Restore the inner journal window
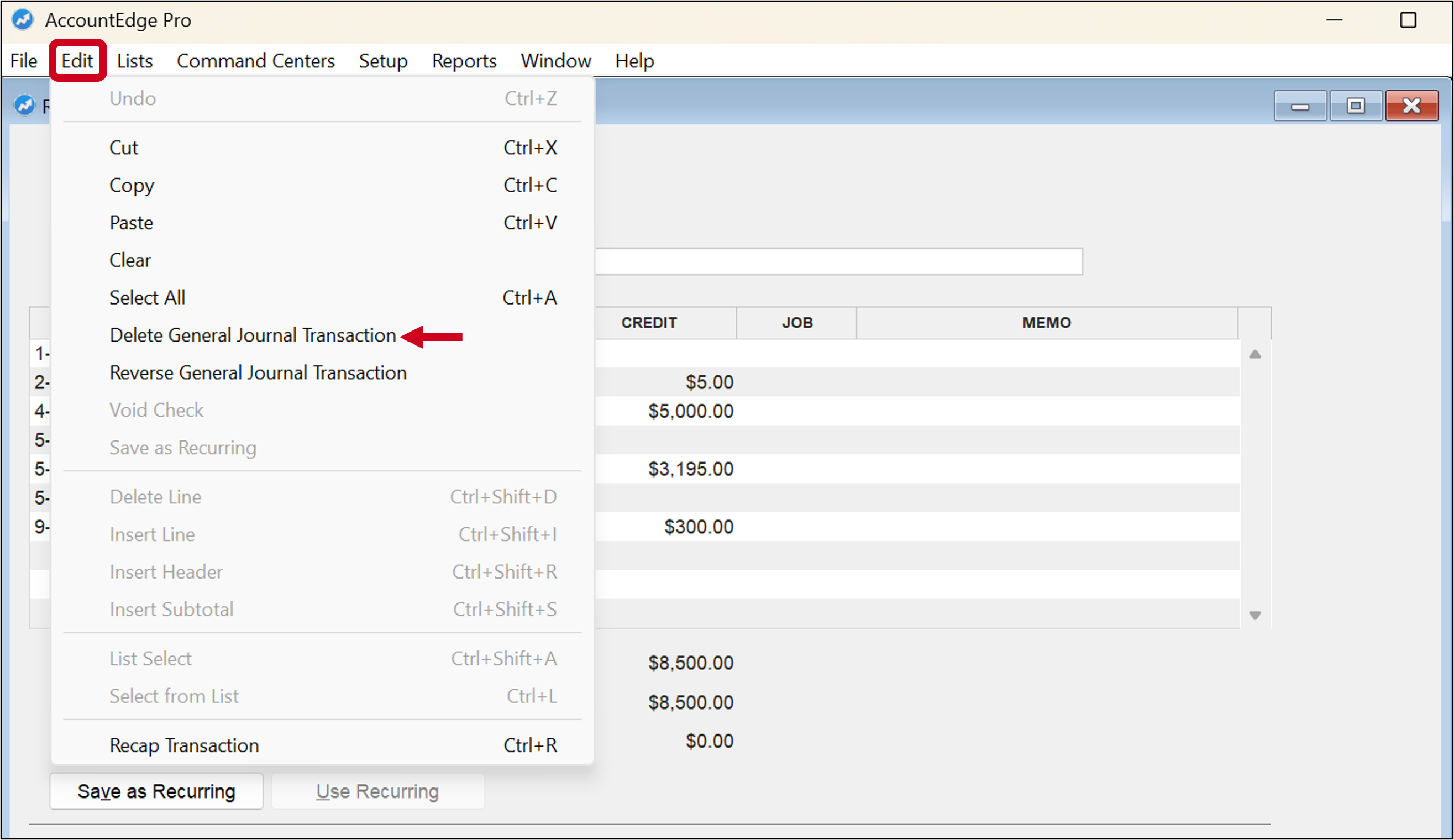The height and width of the screenshot is (840, 1454). coord(1356,106)
